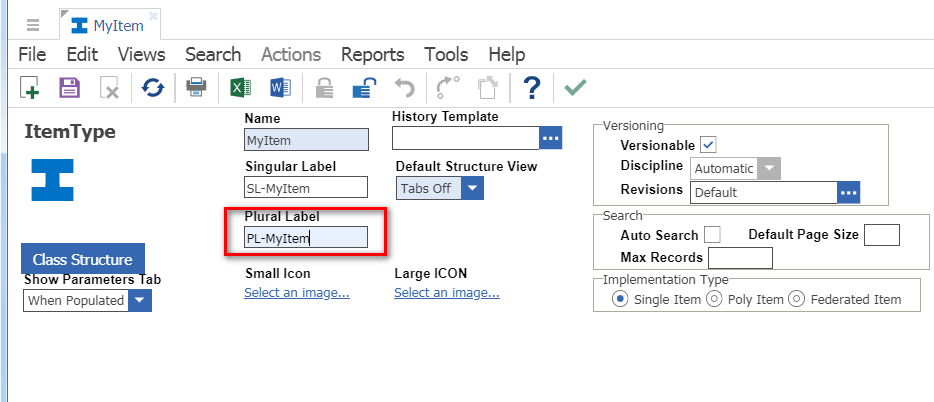The image size is (934, 402).
Task: Enable the Auto Search checkbox
Action: pos(712,235)
